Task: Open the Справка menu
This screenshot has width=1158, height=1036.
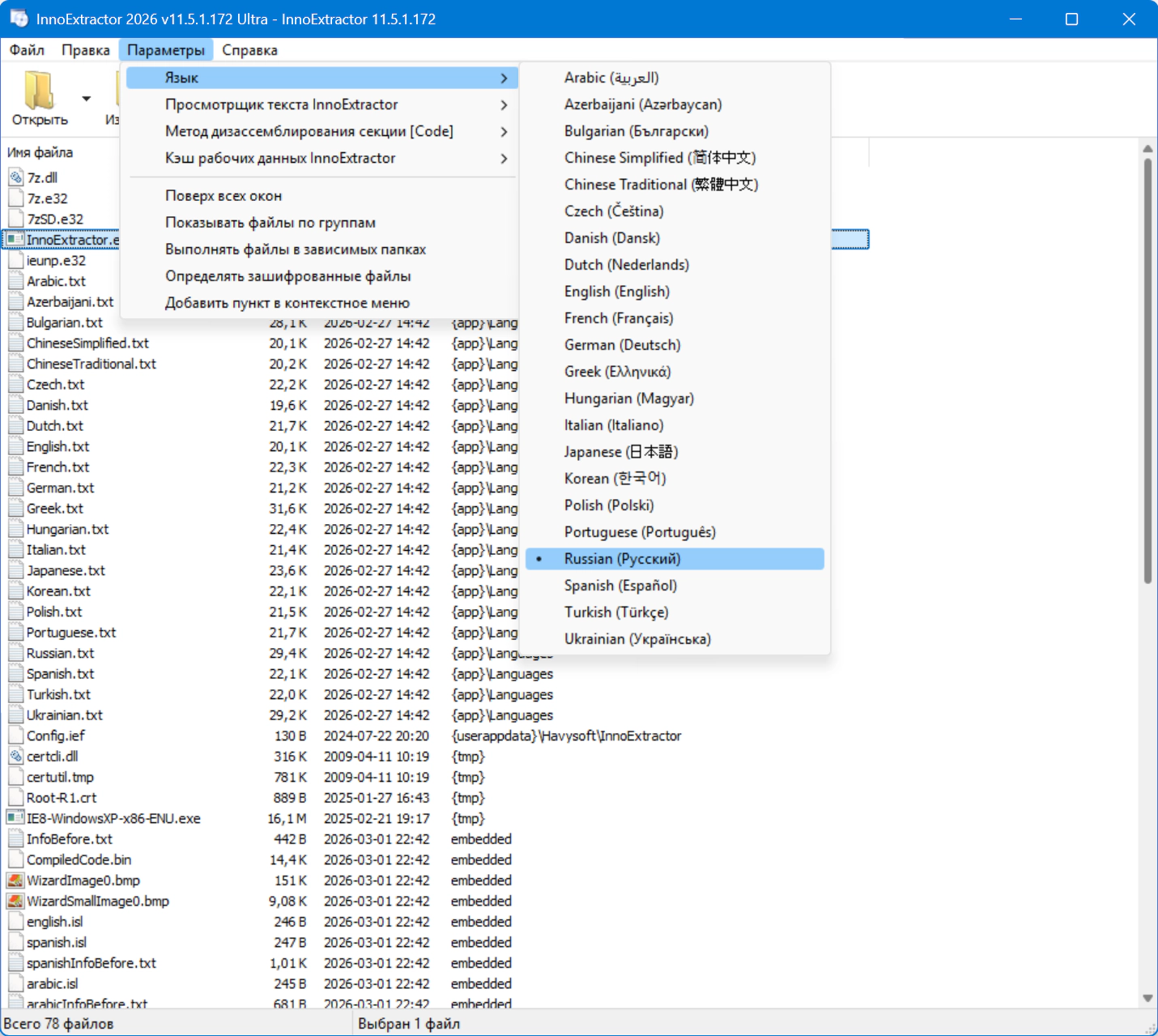Action: pos(249,50)
